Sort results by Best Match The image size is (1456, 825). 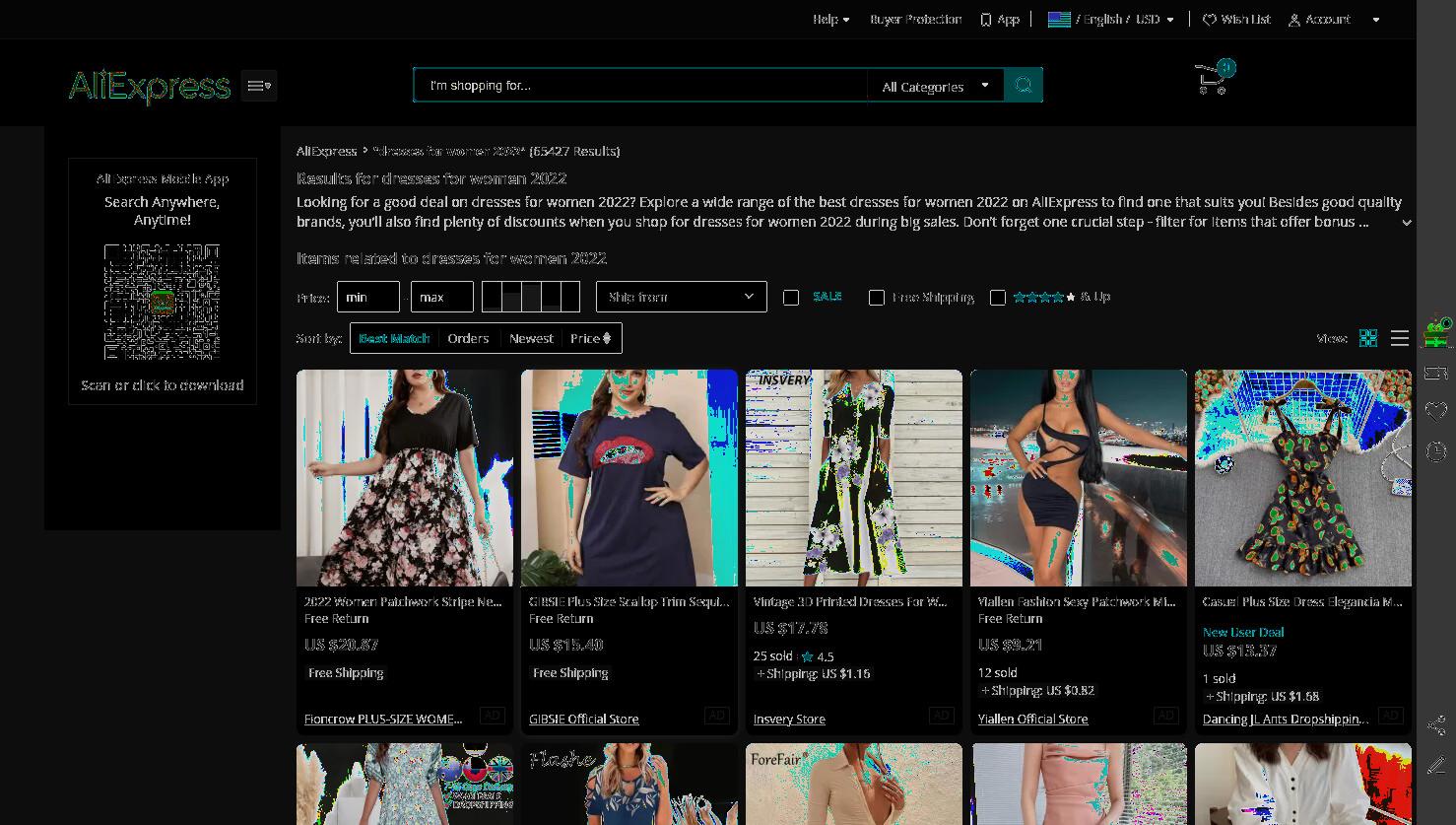[x=394, y=338]
